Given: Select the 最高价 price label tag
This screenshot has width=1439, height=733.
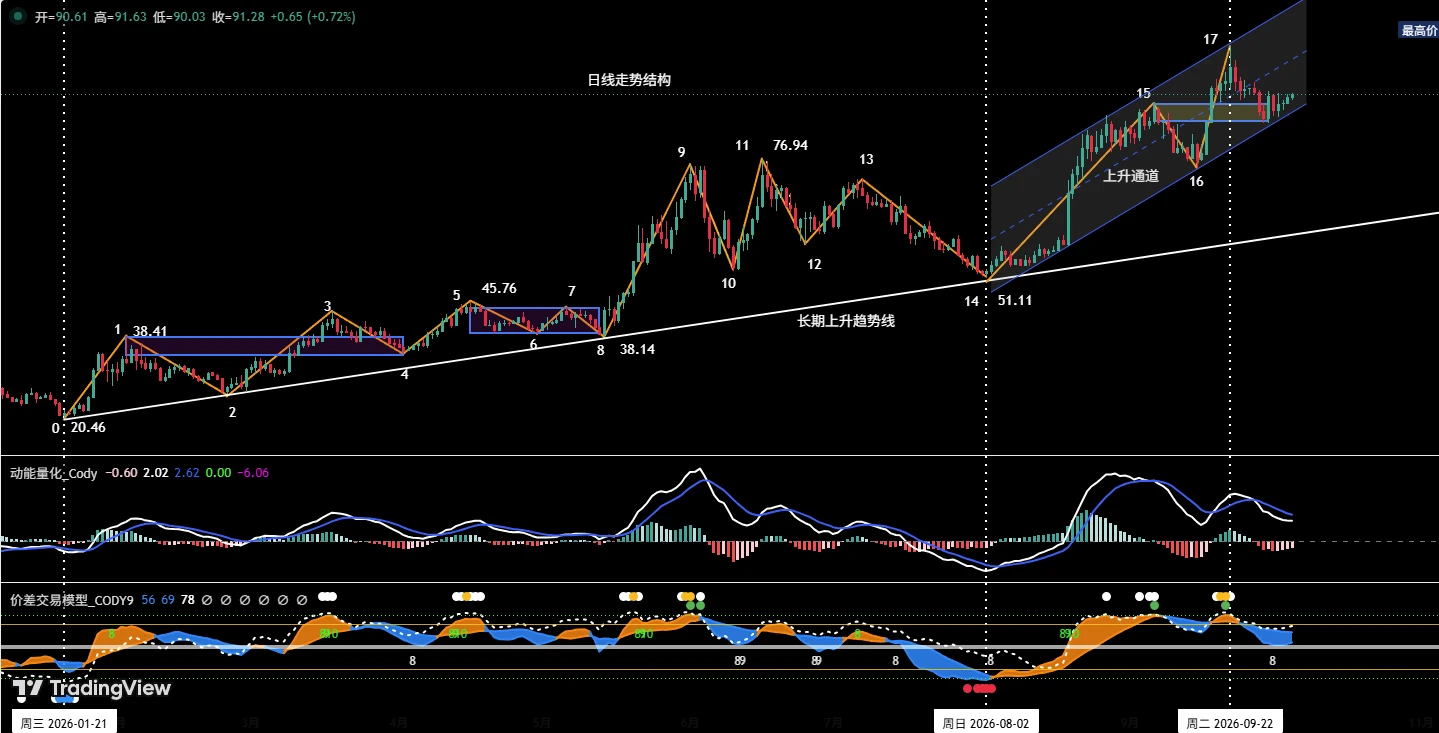Looking at the screenshot, I should coord(1418,31).
